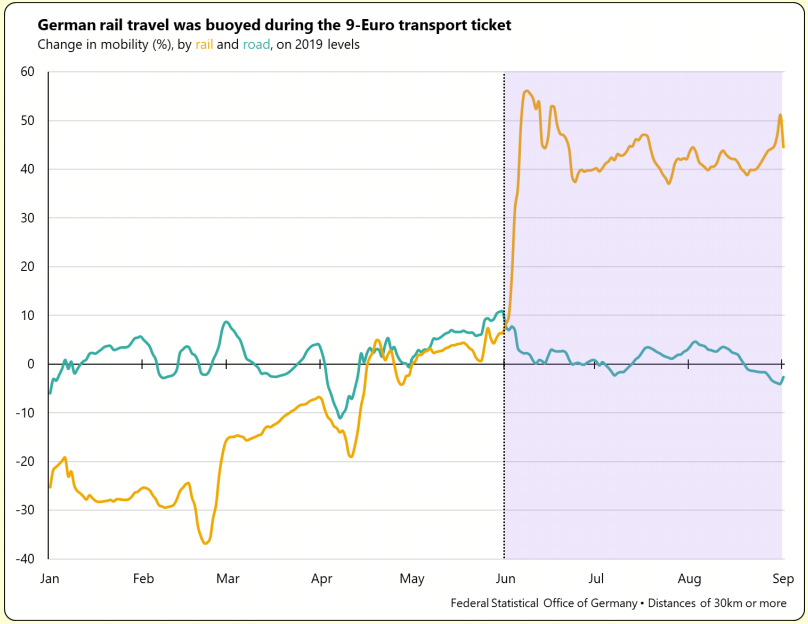Click the -40 y-axis label

(24, 559)
